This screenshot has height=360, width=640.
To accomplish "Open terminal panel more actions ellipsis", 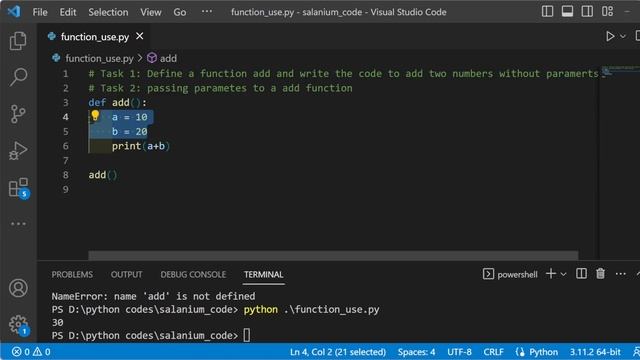I will [620, 273].
